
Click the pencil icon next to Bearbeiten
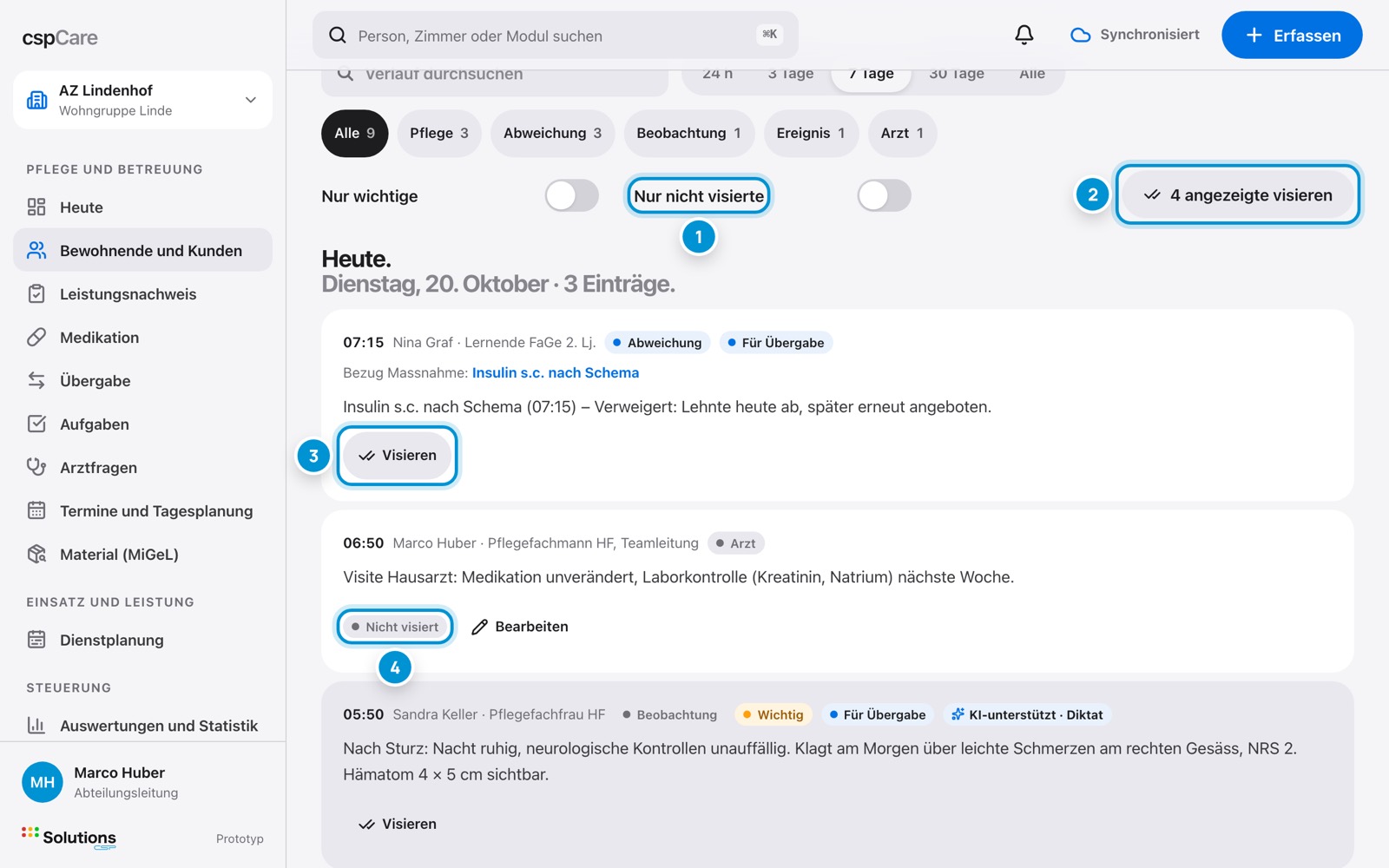click(x=479, y=627)
